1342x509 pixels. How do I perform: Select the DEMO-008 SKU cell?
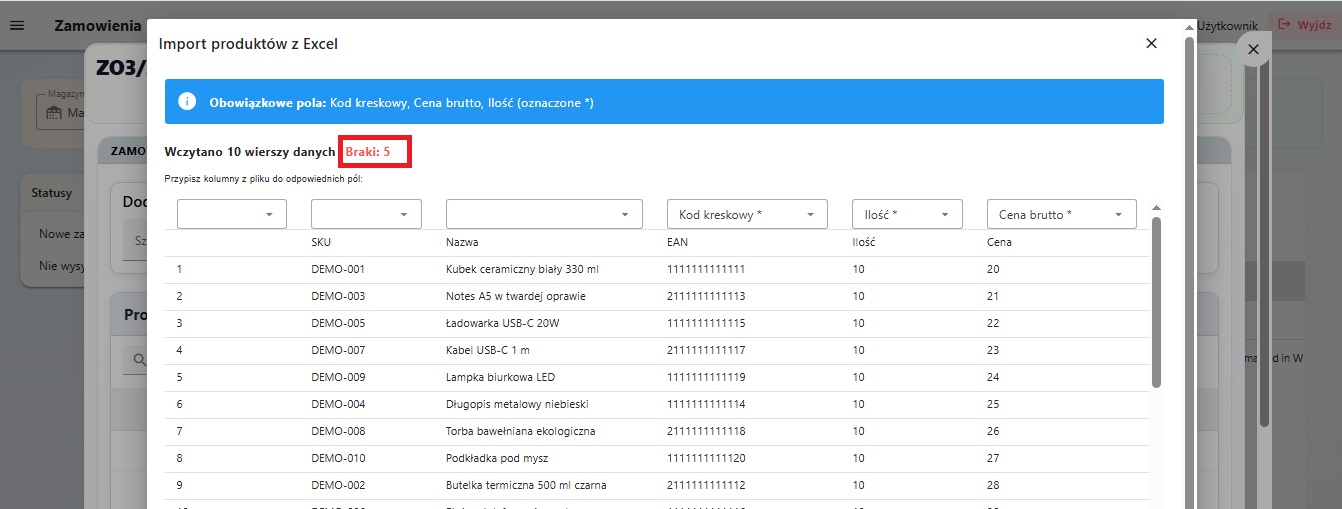pos(338,431)
